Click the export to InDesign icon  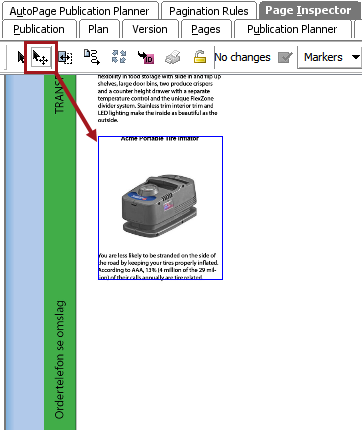pos(146,57)
